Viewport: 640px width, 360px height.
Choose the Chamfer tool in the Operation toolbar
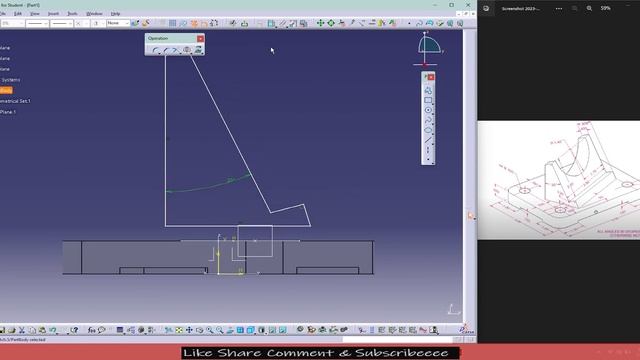166,50
